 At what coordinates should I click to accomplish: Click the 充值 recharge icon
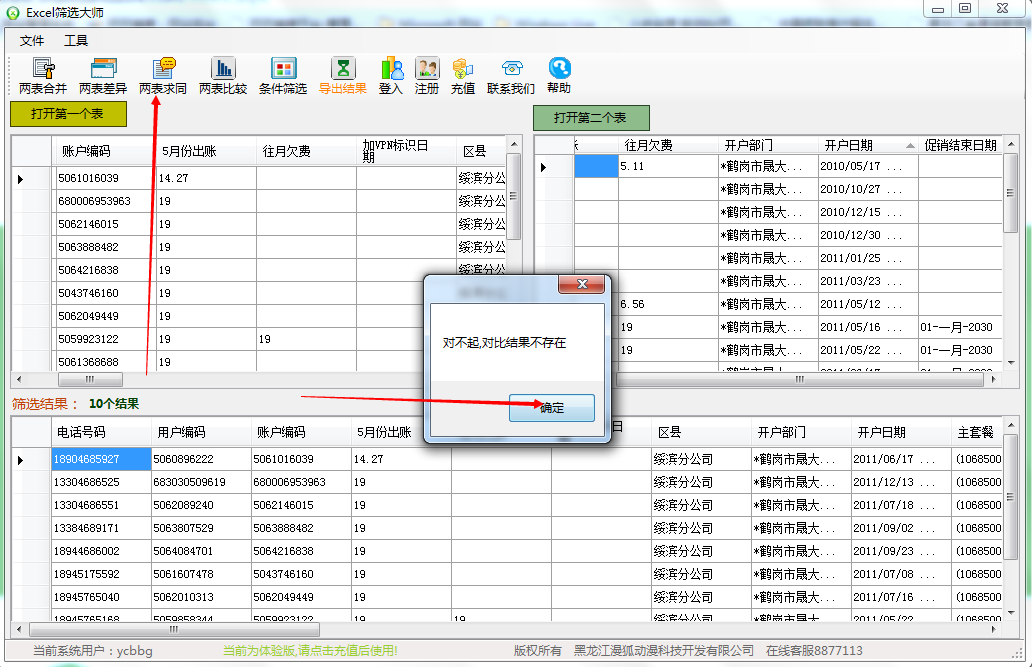click(x=463, y=76)
